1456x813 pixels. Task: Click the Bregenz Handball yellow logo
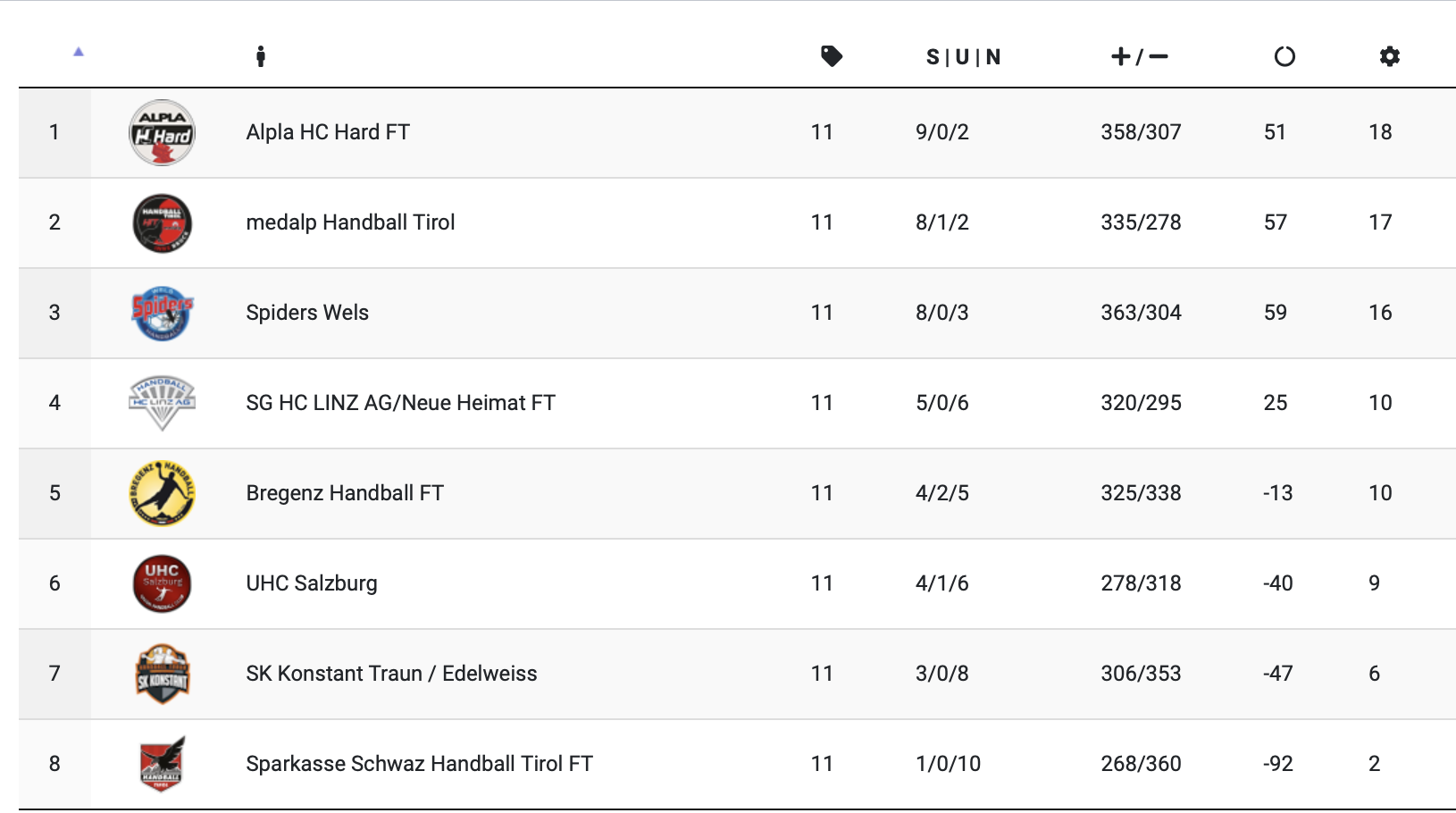(162, 493)
